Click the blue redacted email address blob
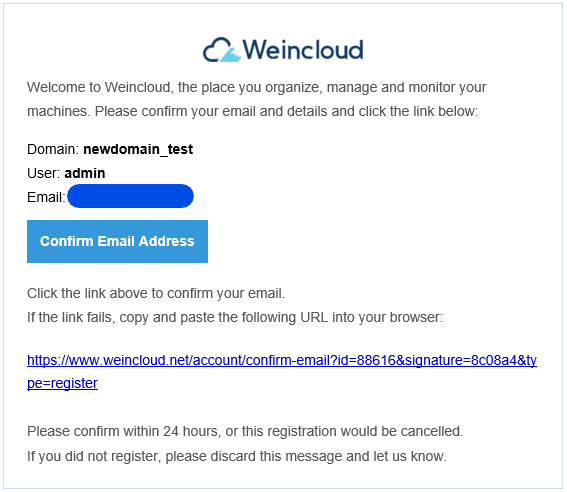Viewport: 567px width, 492px height. [x=130, y=196]
